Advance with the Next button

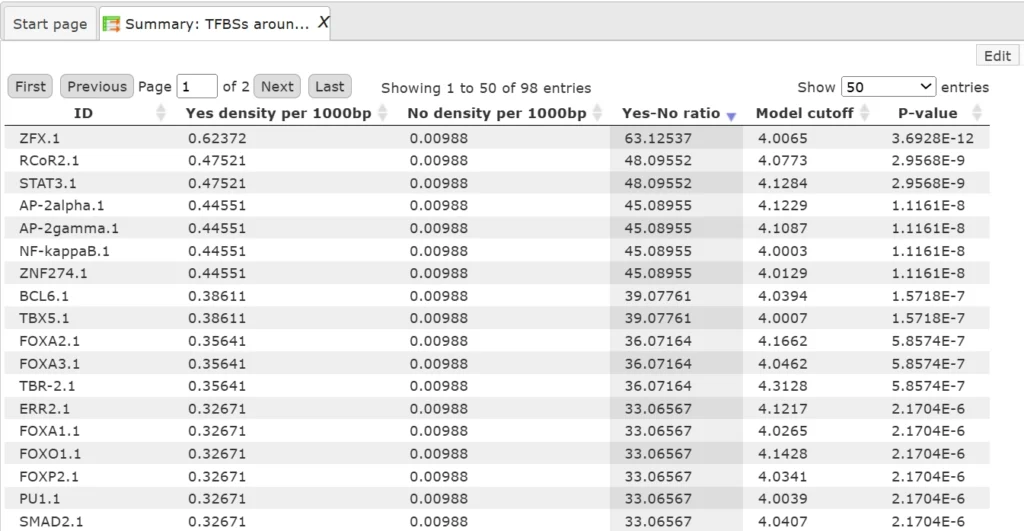[x=277, y=87]
